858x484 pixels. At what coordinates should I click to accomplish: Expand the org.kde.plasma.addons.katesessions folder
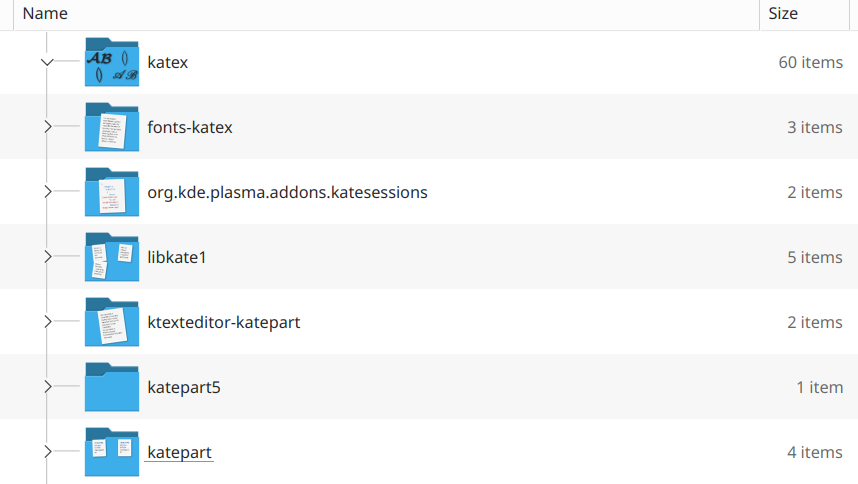point(47,192)
